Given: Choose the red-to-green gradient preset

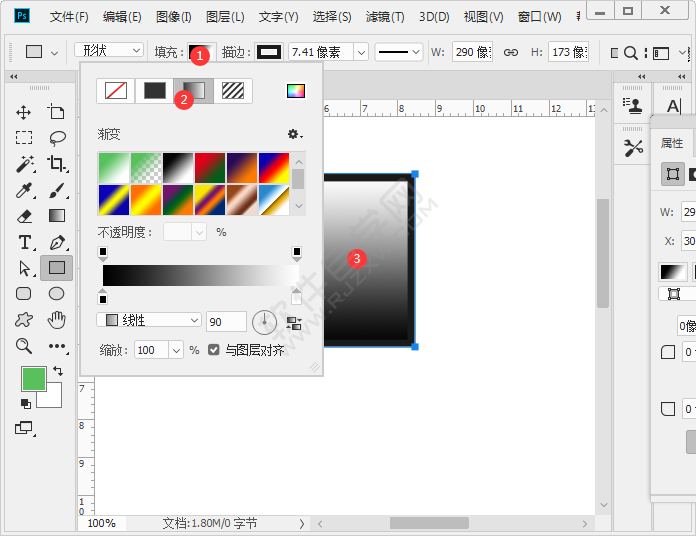Looking at the screenshot, I should point(210,168).
